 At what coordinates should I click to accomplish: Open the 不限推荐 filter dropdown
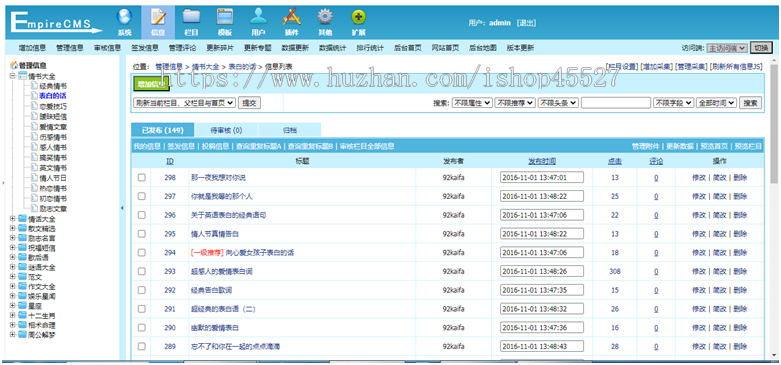click(x=515, y=103)
